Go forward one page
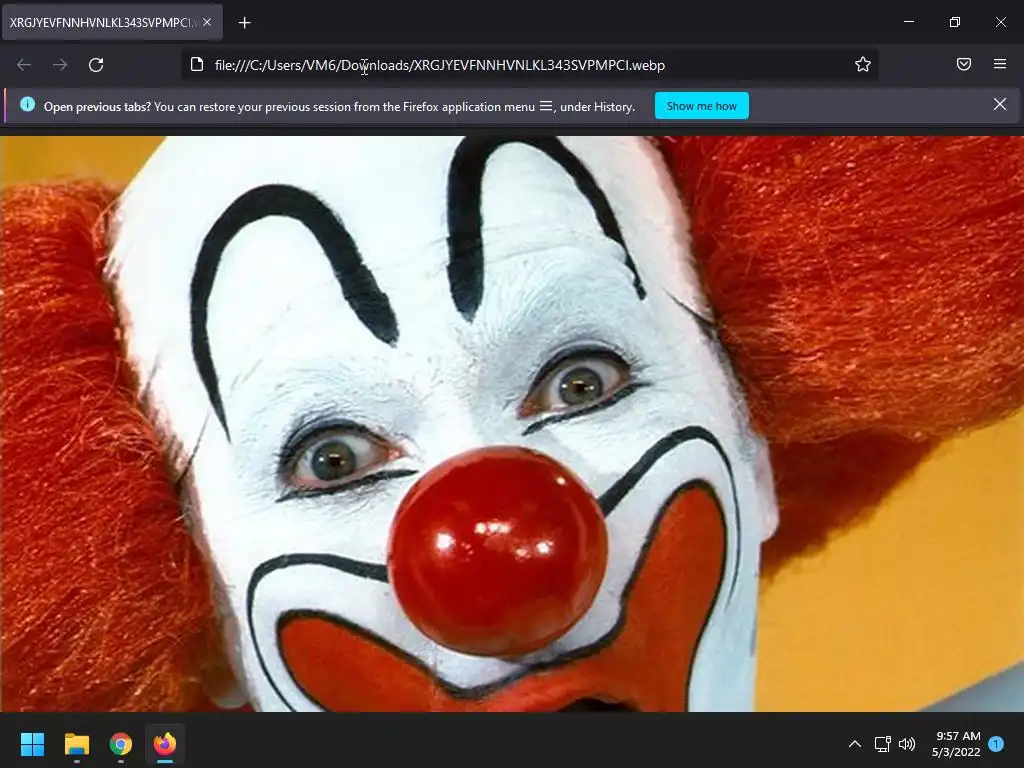The image size is (1024, 768). (60, 65)
